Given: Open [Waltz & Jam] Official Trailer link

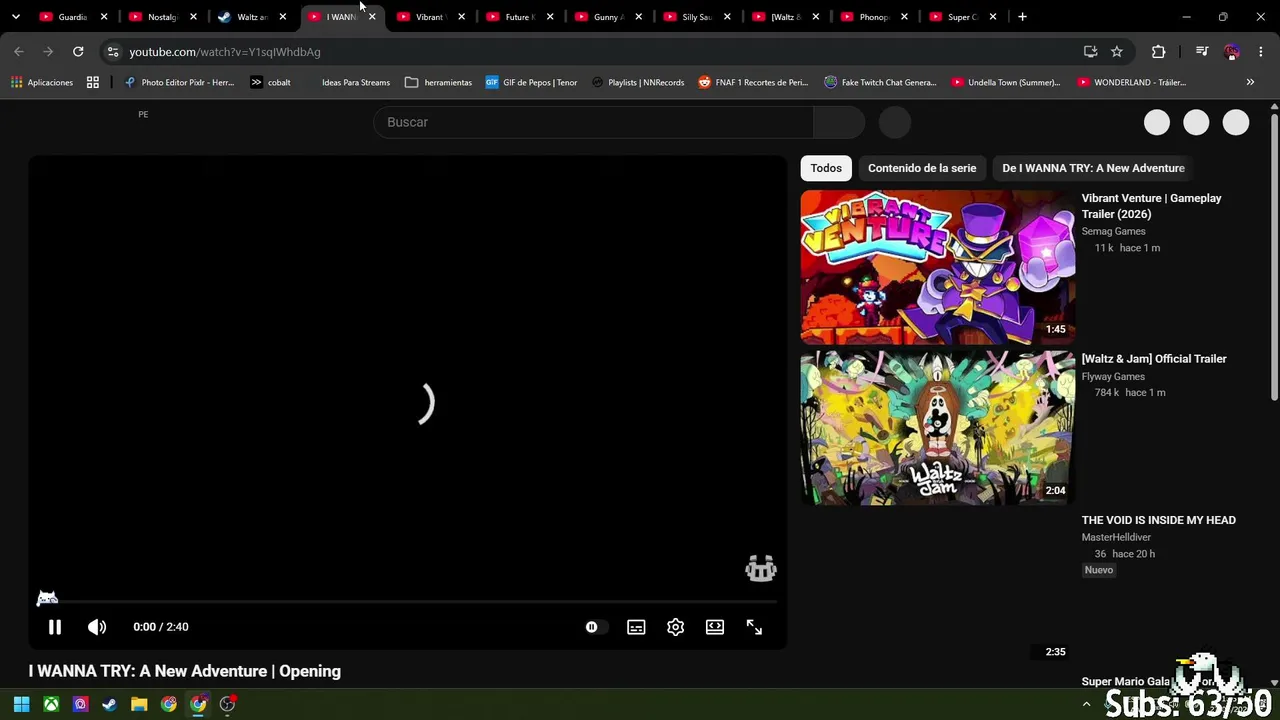Looking at the screenshot, I should click(1154, 359).
